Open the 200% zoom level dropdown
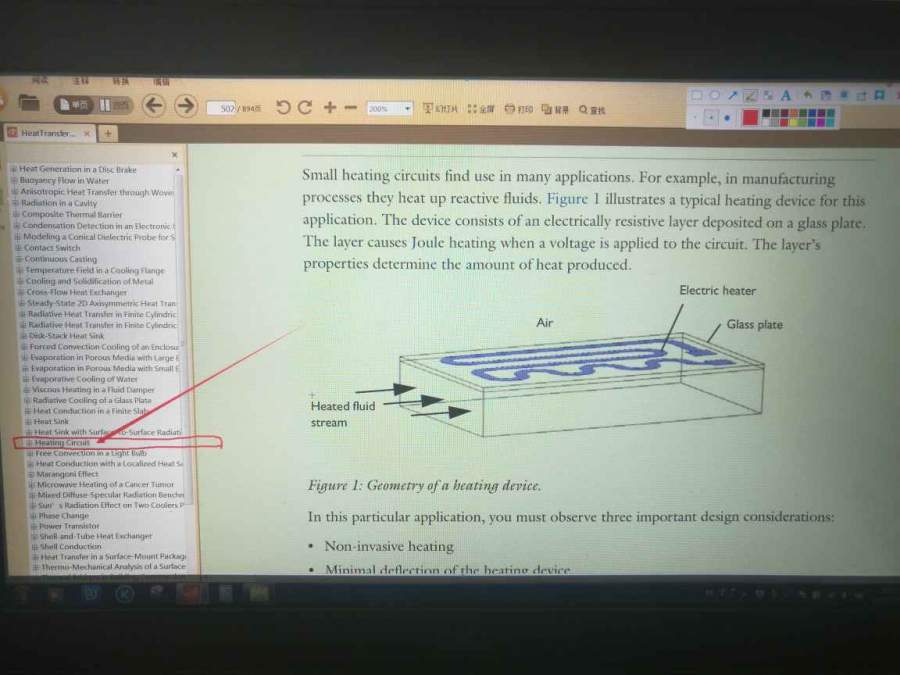 point(407,108)
